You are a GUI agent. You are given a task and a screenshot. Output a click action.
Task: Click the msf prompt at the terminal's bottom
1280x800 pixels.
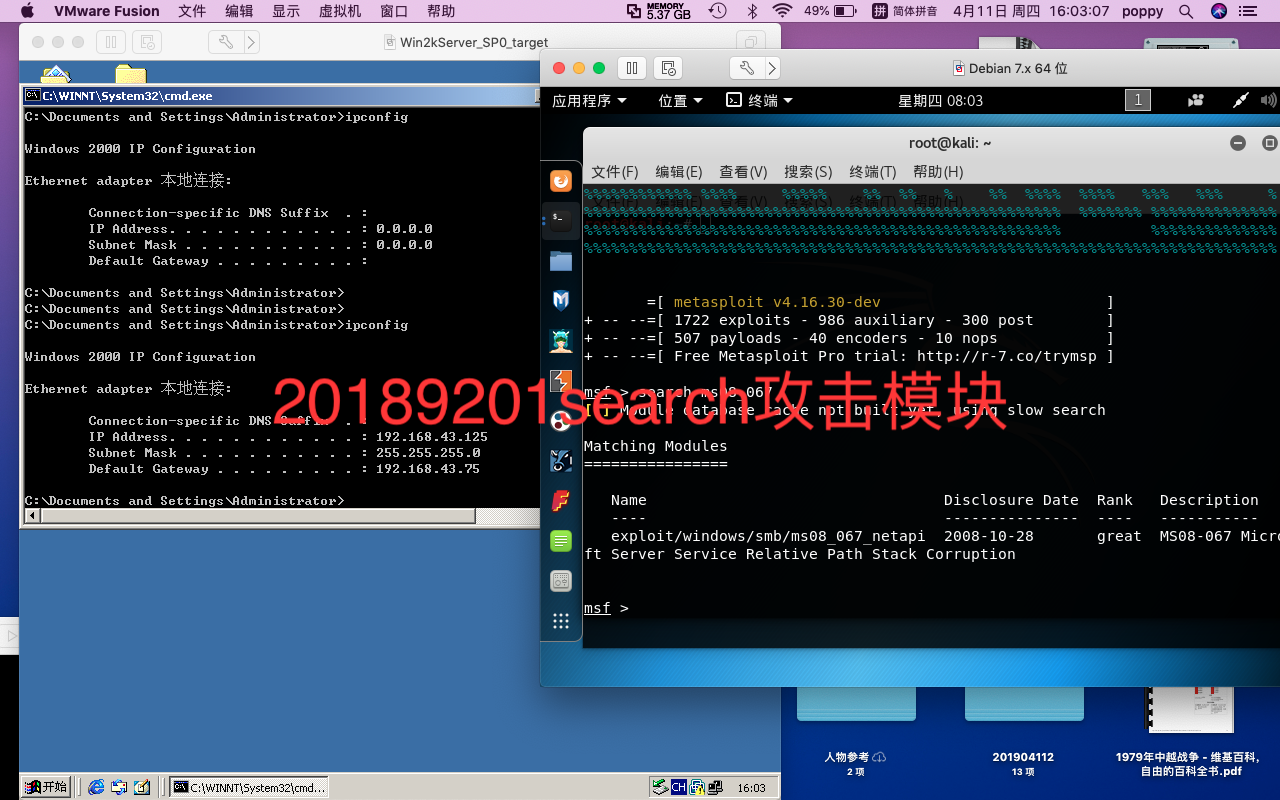606,608
